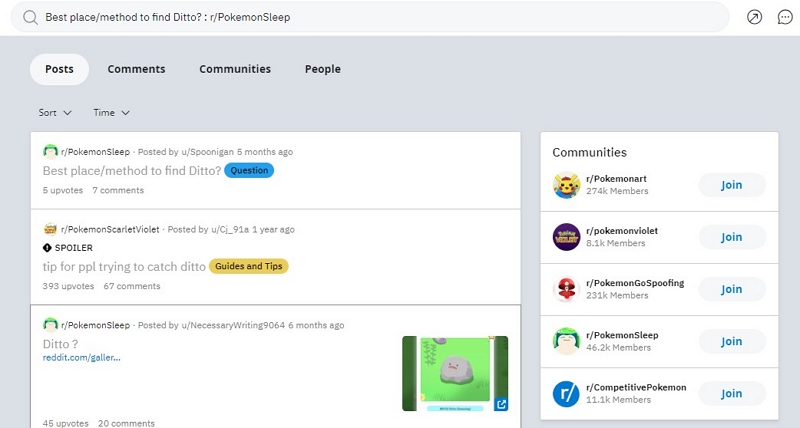This screenshot has height=428, width=800.
Task: Switch to the Communities tab
Action: tap(235, 69)
